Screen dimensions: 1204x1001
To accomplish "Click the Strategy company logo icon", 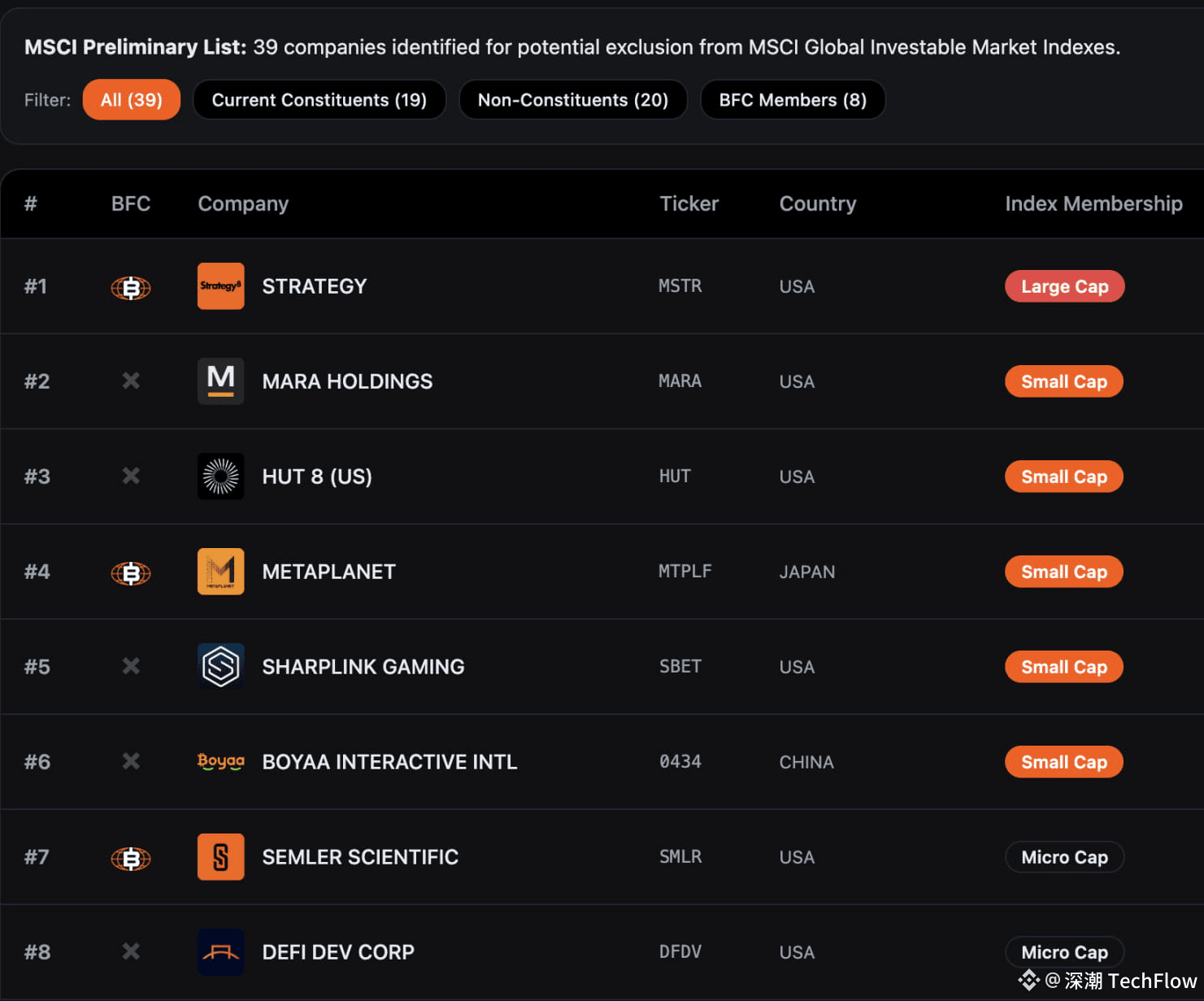I will [220, 286].
